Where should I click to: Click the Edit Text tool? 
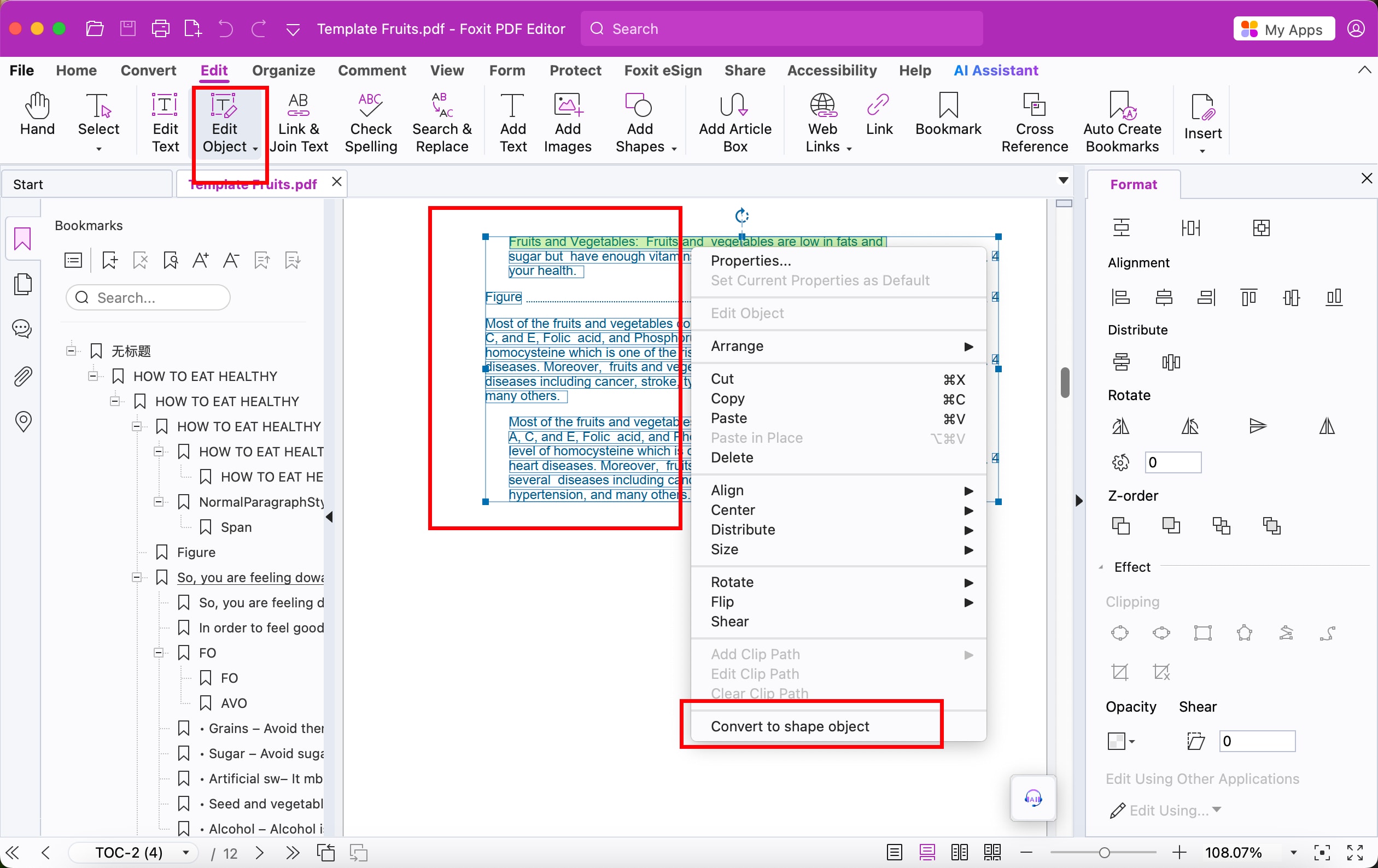165,122
